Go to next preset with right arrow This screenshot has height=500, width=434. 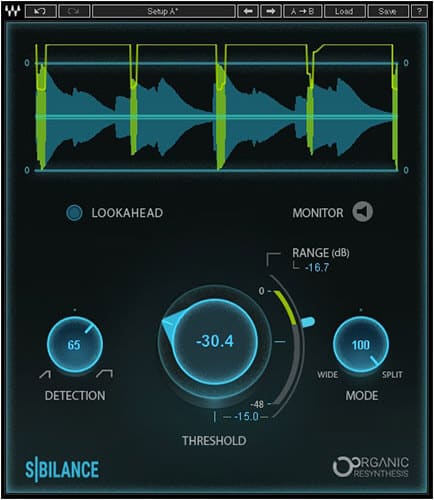tap(271, 12)
